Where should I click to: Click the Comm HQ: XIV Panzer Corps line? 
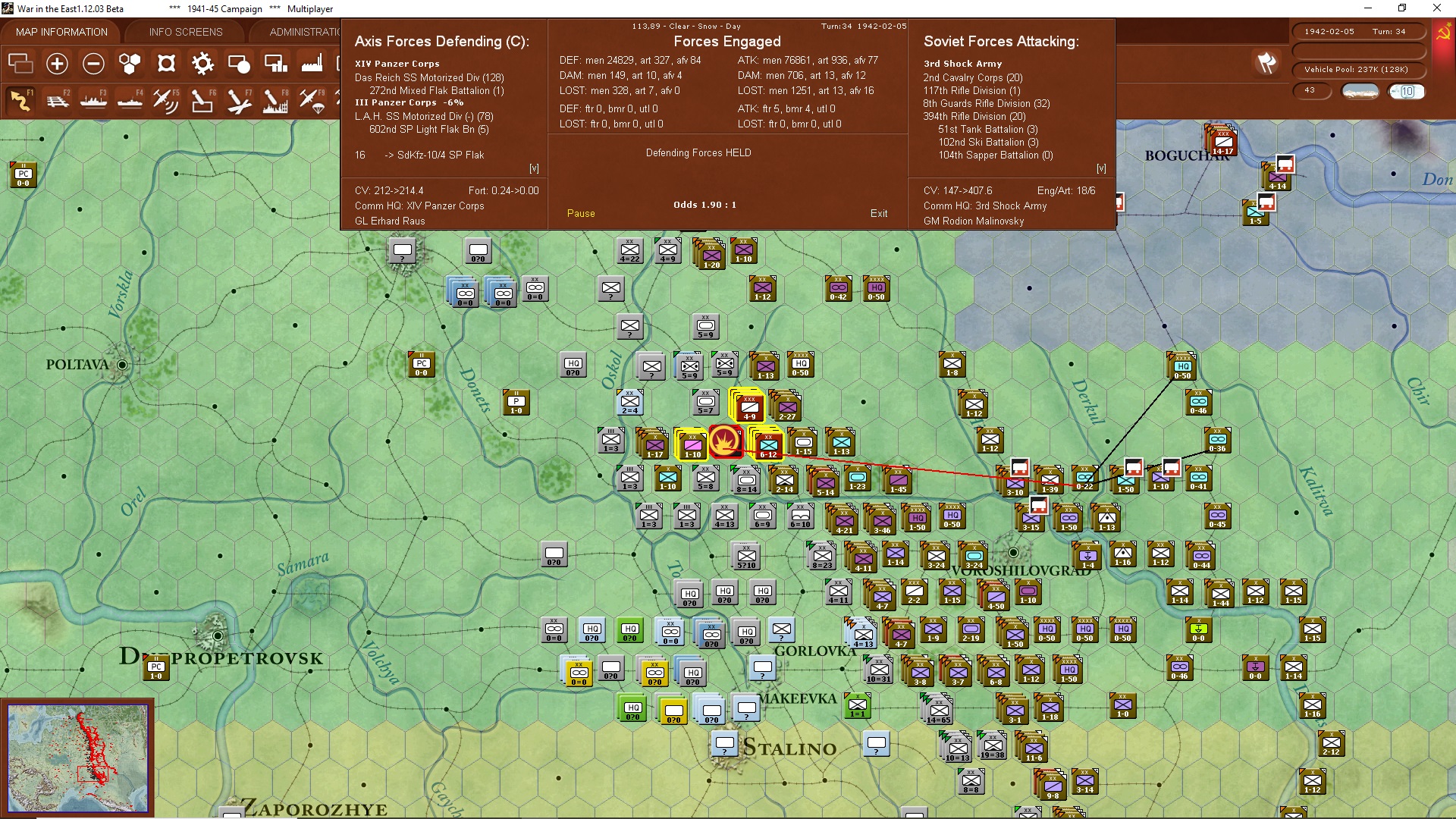pos(419,206)
